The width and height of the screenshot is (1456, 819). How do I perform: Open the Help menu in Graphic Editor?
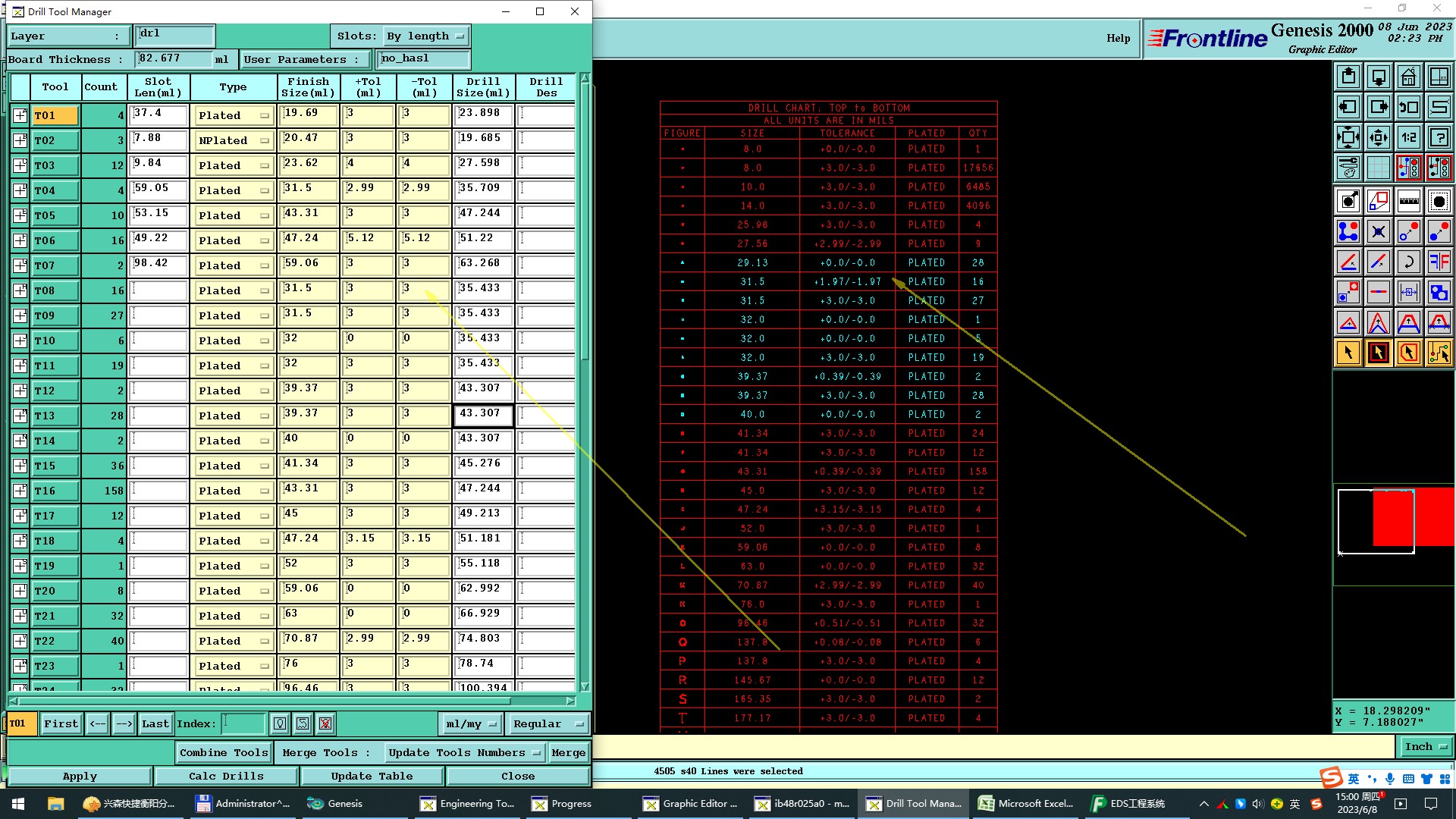pos(1118,38)
